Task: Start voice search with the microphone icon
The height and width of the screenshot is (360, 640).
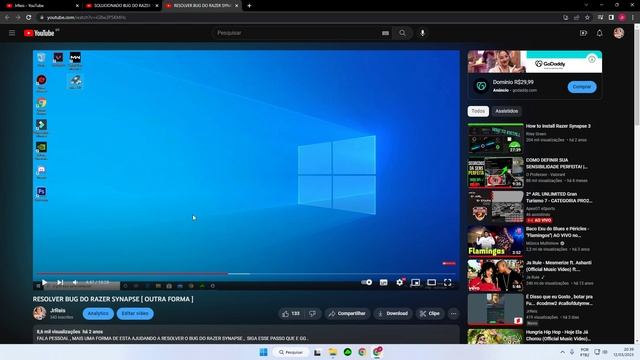Action: 422,33
